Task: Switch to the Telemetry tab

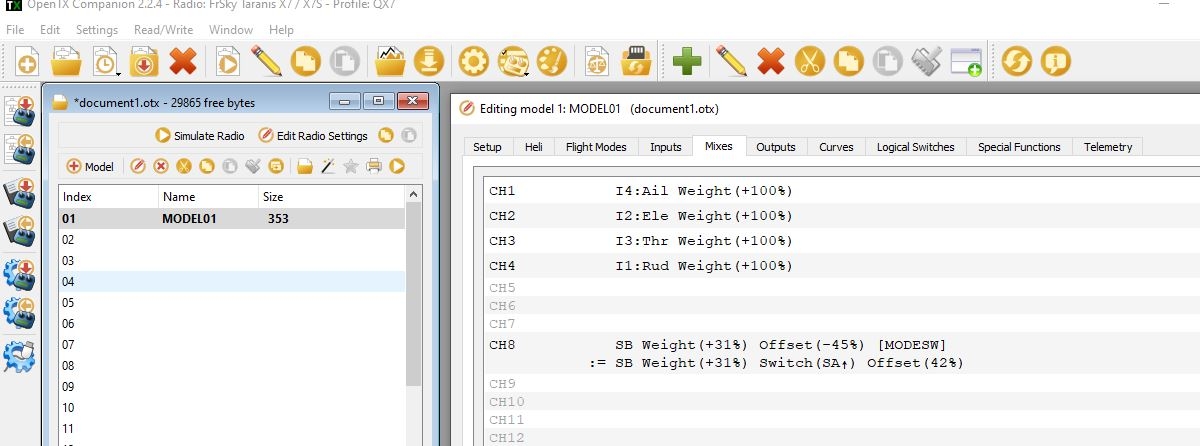Action: tap(1107, 147)
